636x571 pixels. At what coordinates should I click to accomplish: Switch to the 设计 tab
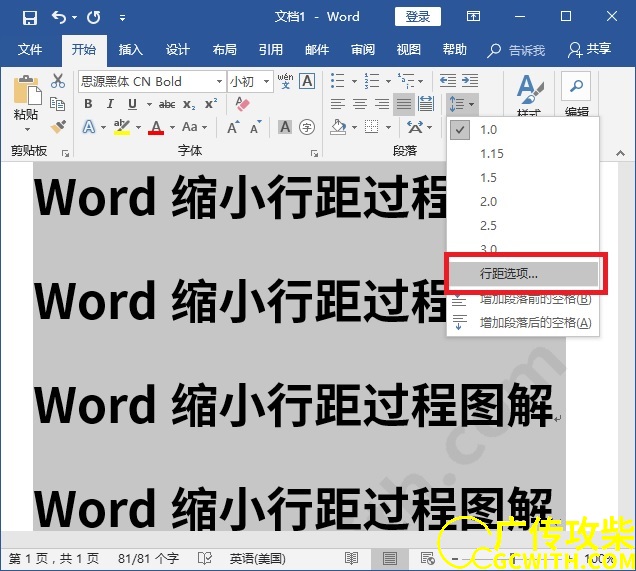[x=178, y=49]
